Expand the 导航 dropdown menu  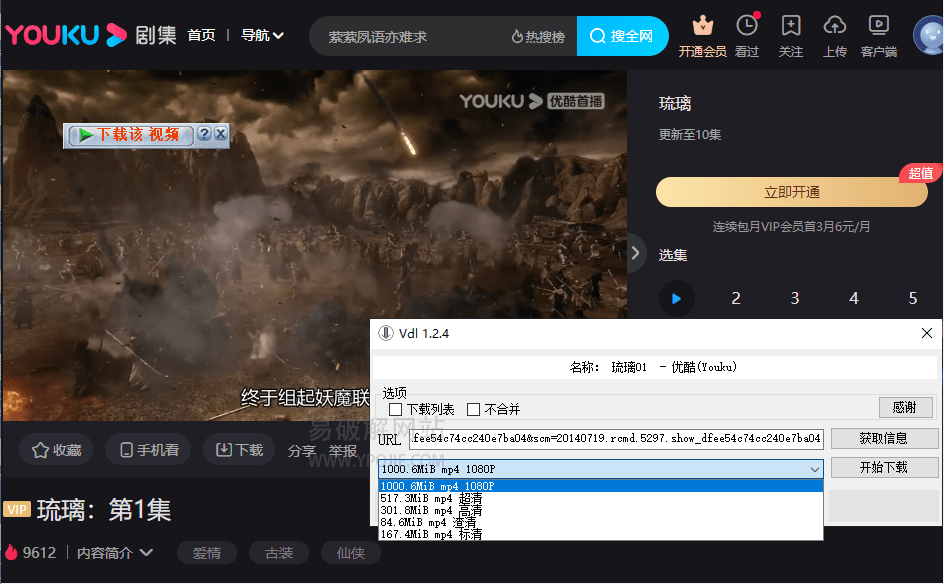[x=262, y=36]
